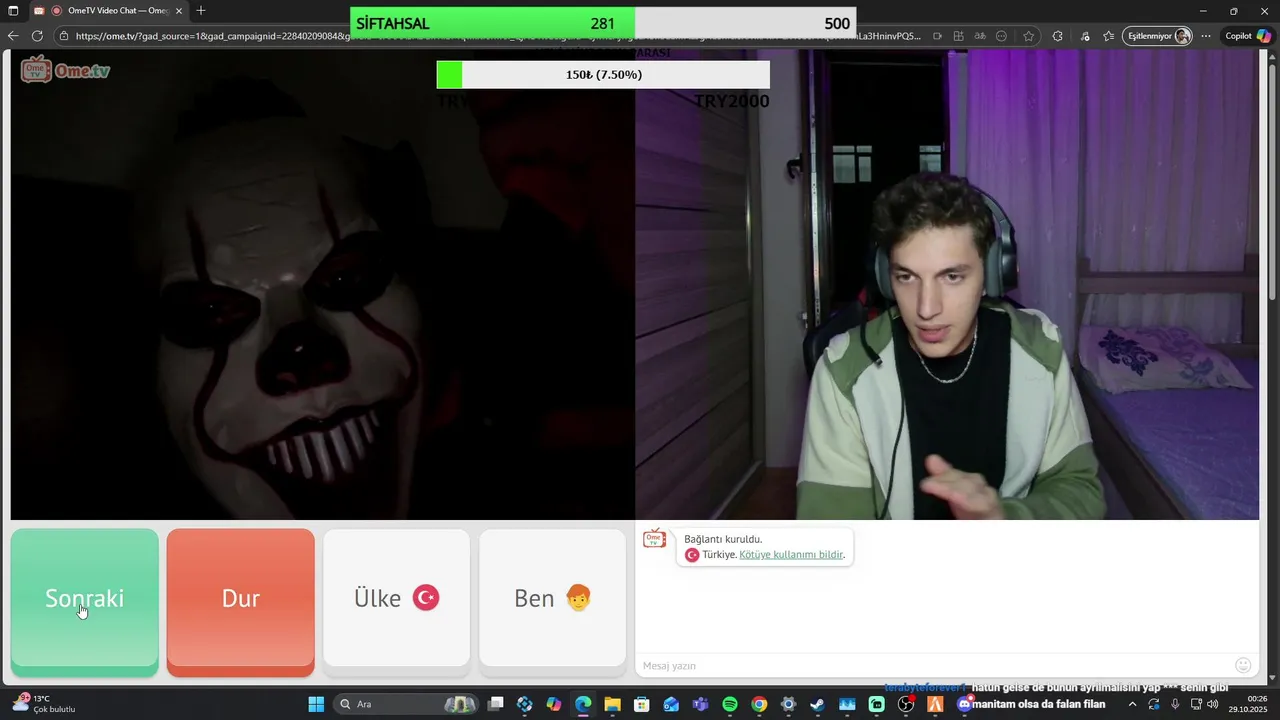Click the Kötüye kullanımı bildir link
Image resolution: width=1280 pixels, height=720 pixels.
791,555
